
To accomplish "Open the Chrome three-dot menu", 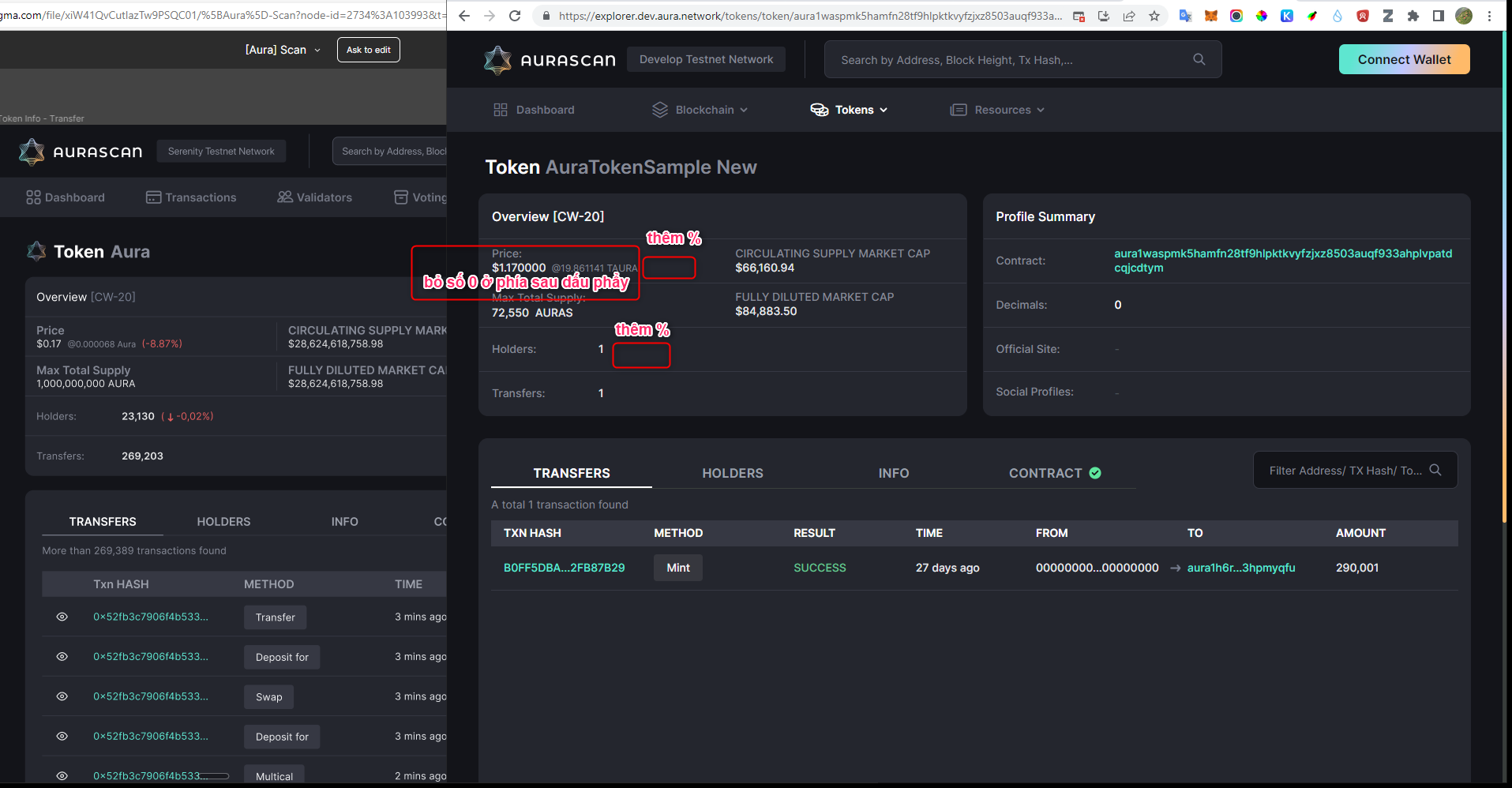I will 1489,16.
